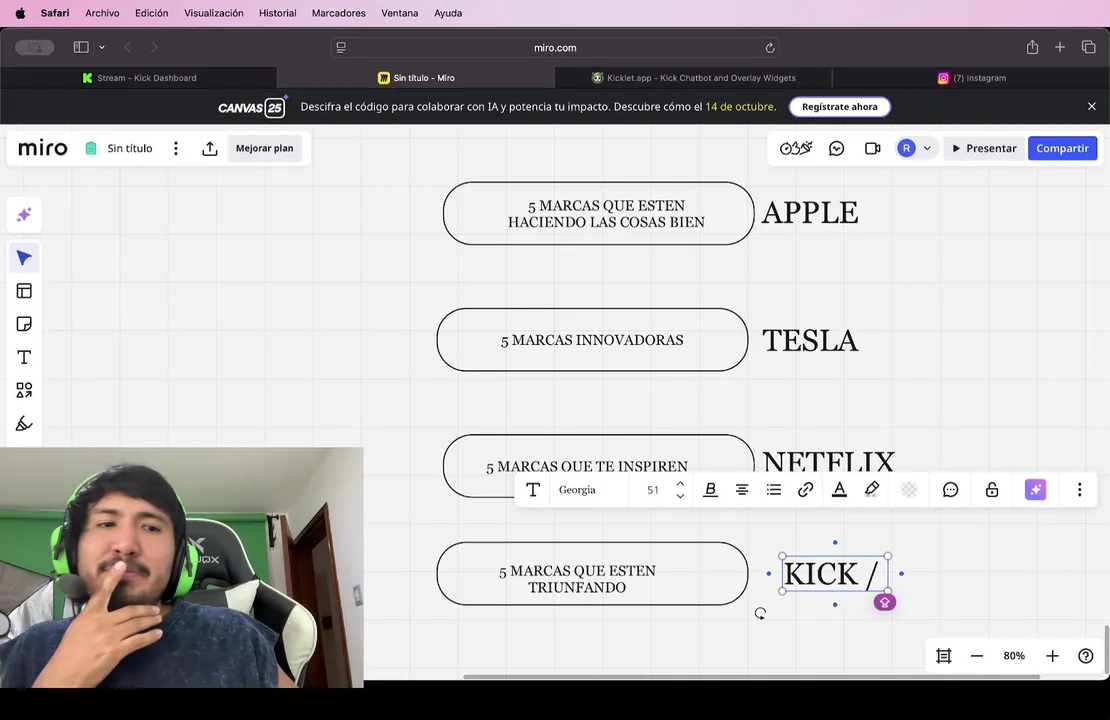Click the horizontal scrollbar of the board
1110x720 pixels.
point(751,677)
